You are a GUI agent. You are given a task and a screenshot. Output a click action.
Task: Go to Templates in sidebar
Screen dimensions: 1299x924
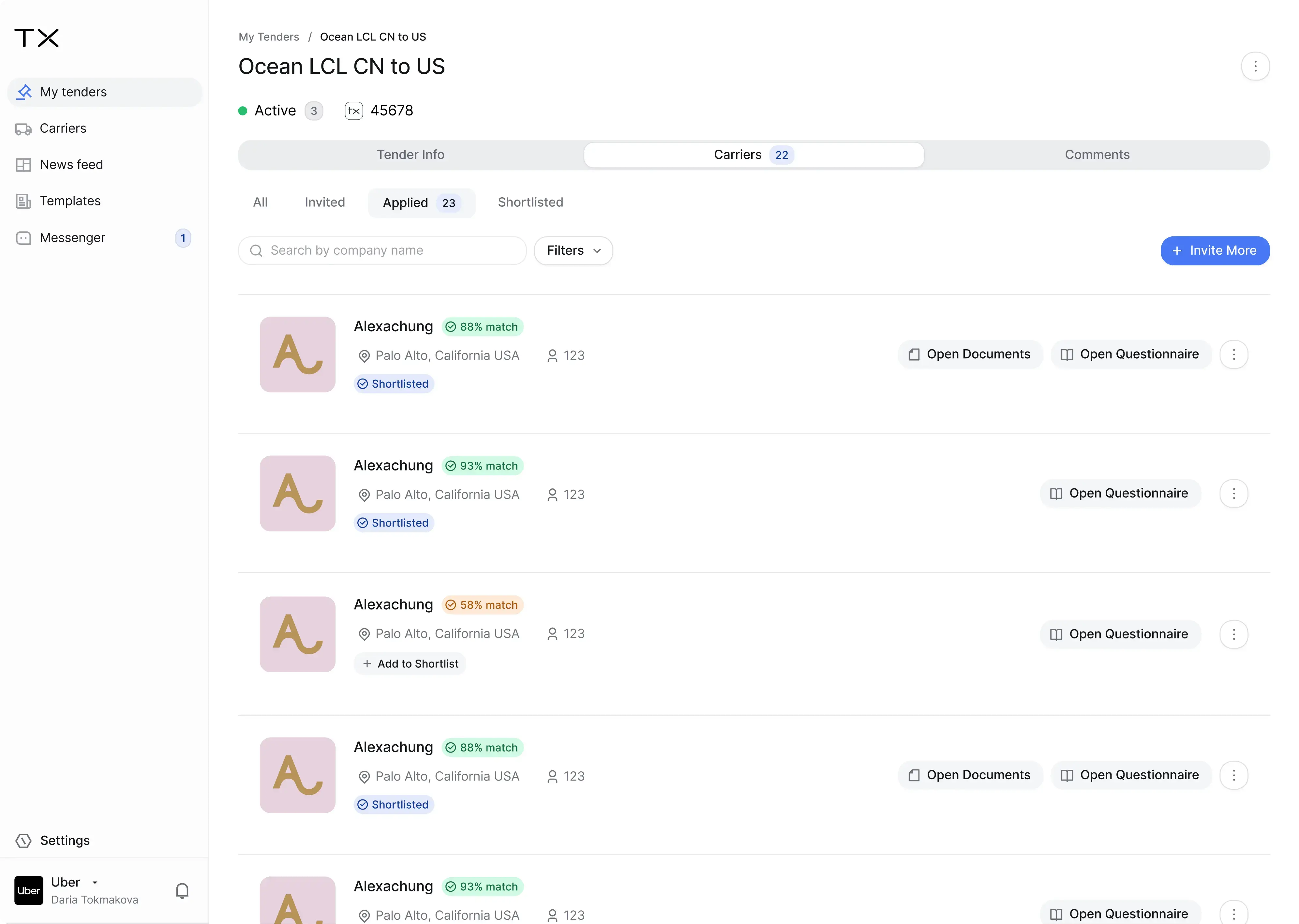pyautogui.click(x=70, y=201)
